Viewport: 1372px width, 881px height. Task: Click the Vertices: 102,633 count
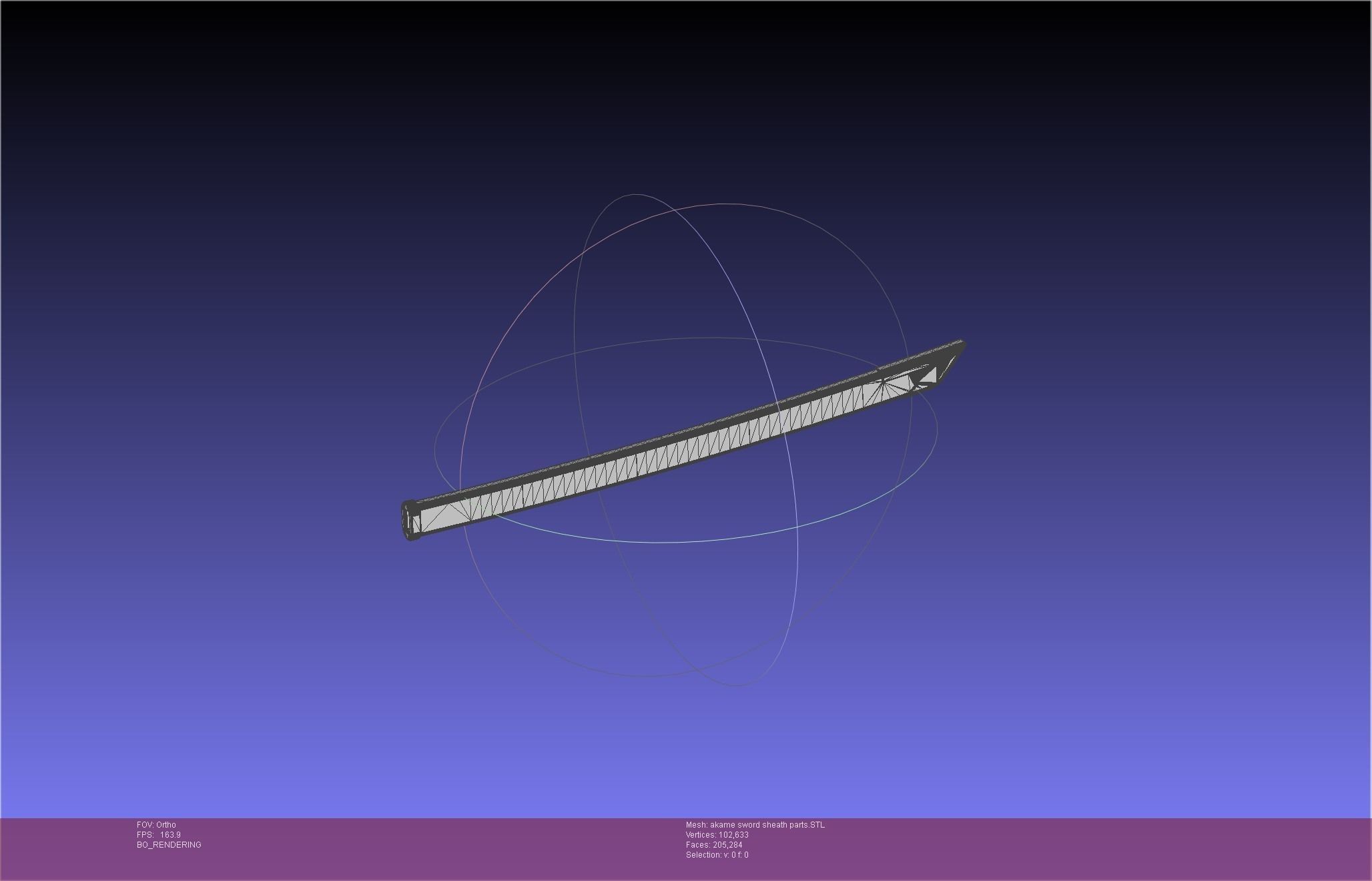[717, 835]
